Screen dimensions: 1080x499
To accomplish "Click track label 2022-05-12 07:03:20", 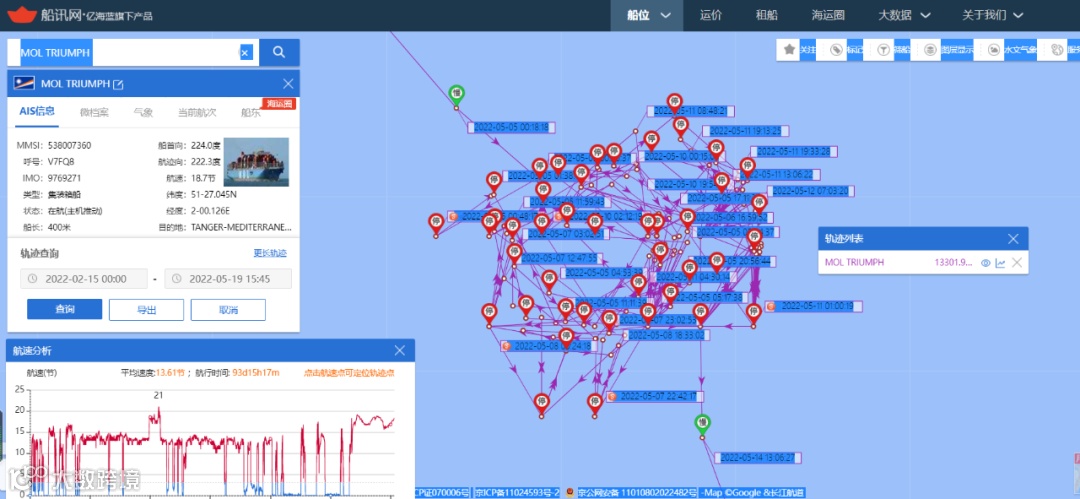I will [809, 191].
